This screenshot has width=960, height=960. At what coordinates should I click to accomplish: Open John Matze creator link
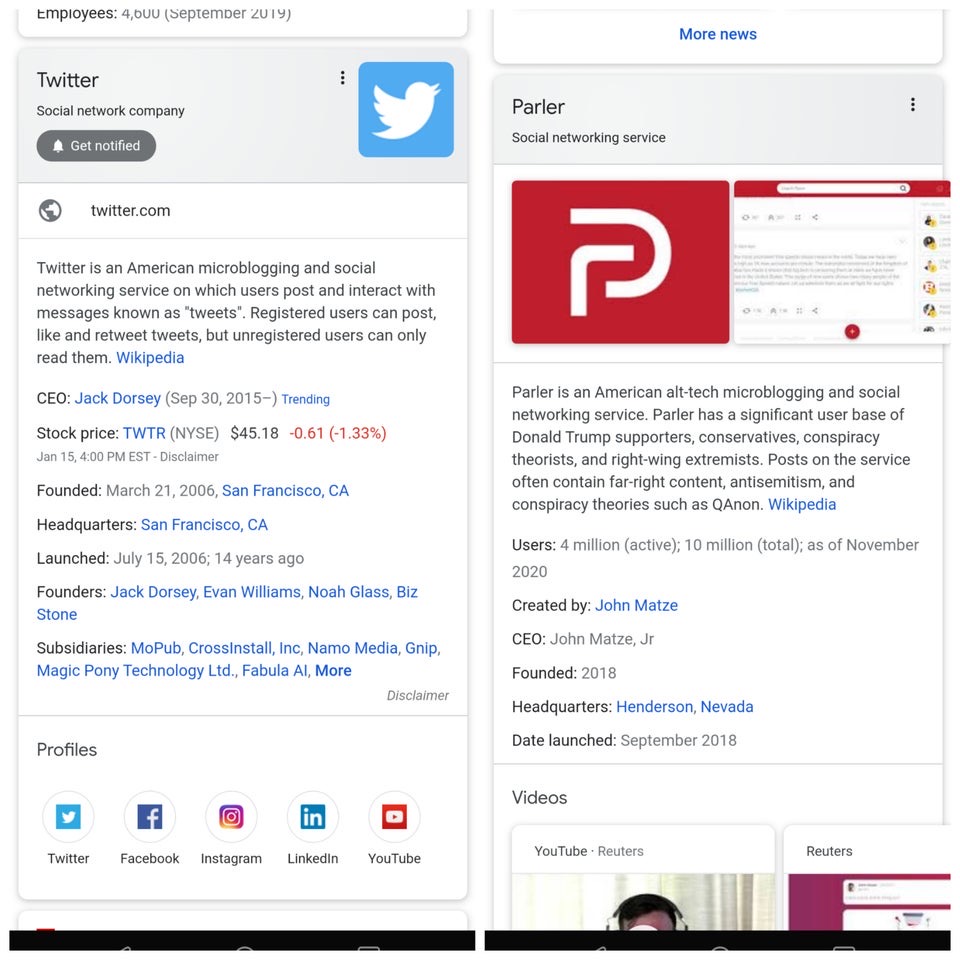(x=636, y=606)
